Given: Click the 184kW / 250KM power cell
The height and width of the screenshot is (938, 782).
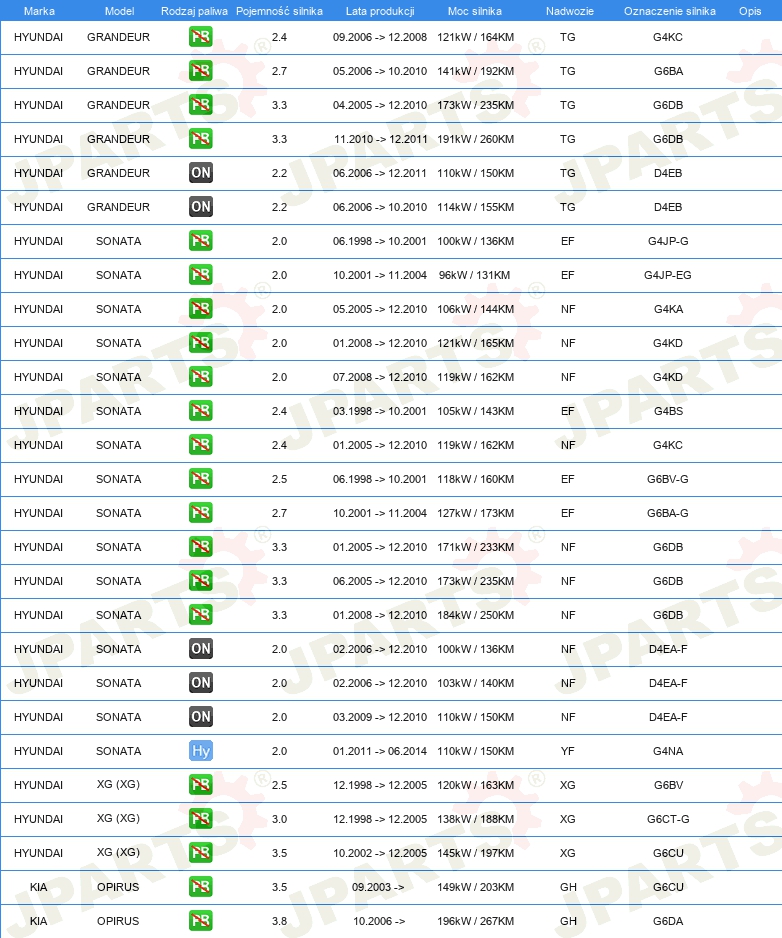Looking at the screenshot, I should [x=475, y=615].
